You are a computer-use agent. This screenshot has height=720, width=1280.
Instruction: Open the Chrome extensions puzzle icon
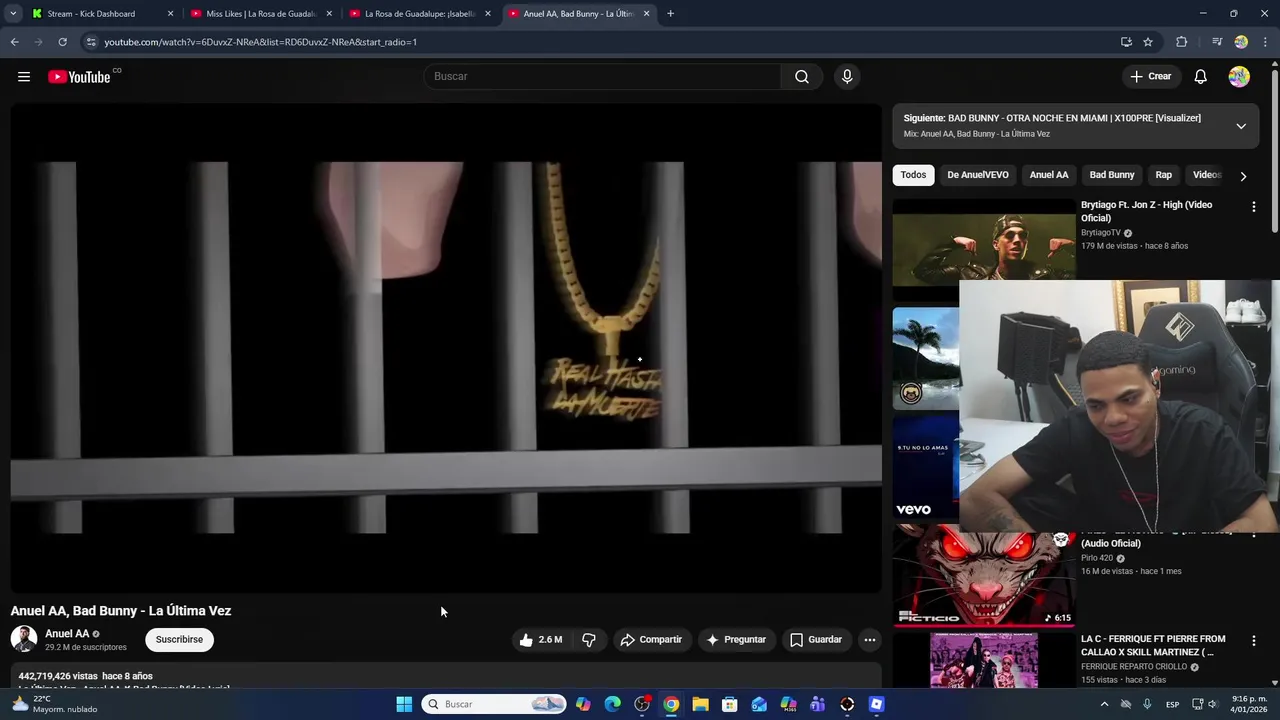1182,42
